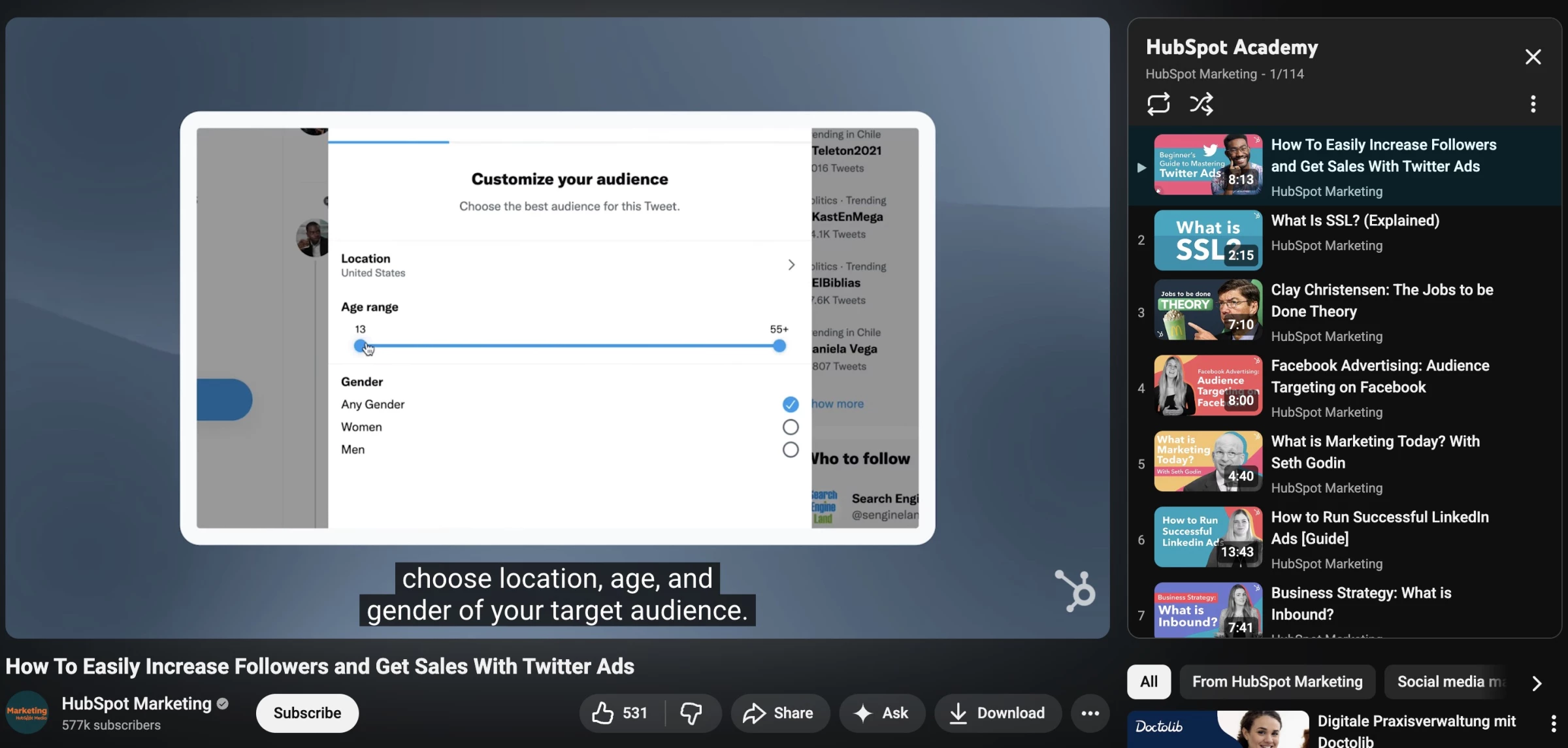Open Digitale Praxisverwaltung mit Doctolib title
The width and height of the screenshot is (1568, 748).
tap(1416, 731)
